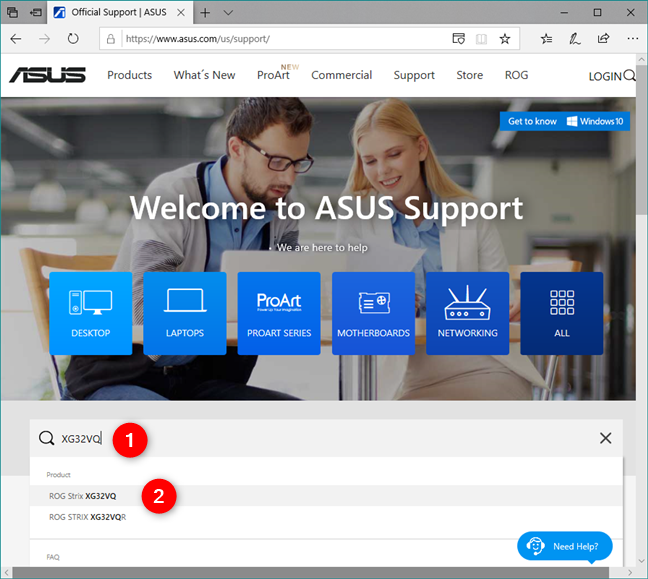Image resolution: width=648 pixels, height=579 pixels.
Task: Choose ROG Strix XG32VQ suggestion
Action: [326, 496]
